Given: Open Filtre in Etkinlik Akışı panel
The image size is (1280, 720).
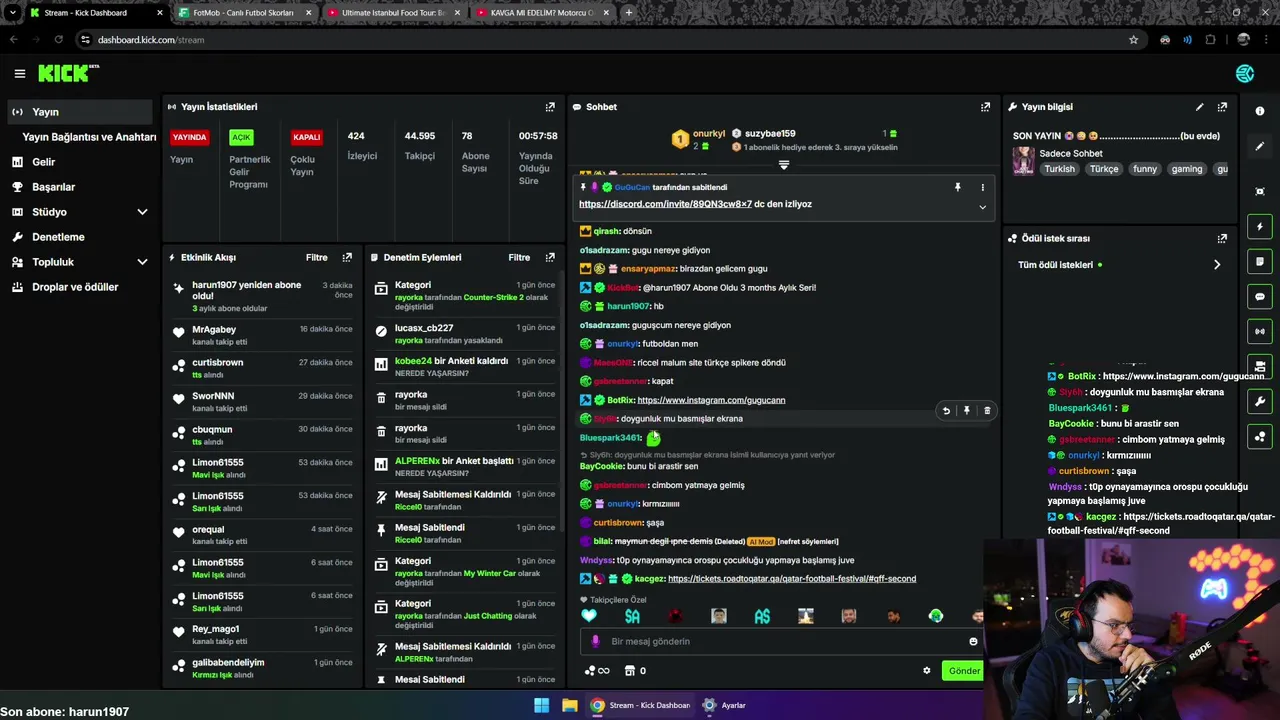Looking at the screenshot, I should [317, 257].
